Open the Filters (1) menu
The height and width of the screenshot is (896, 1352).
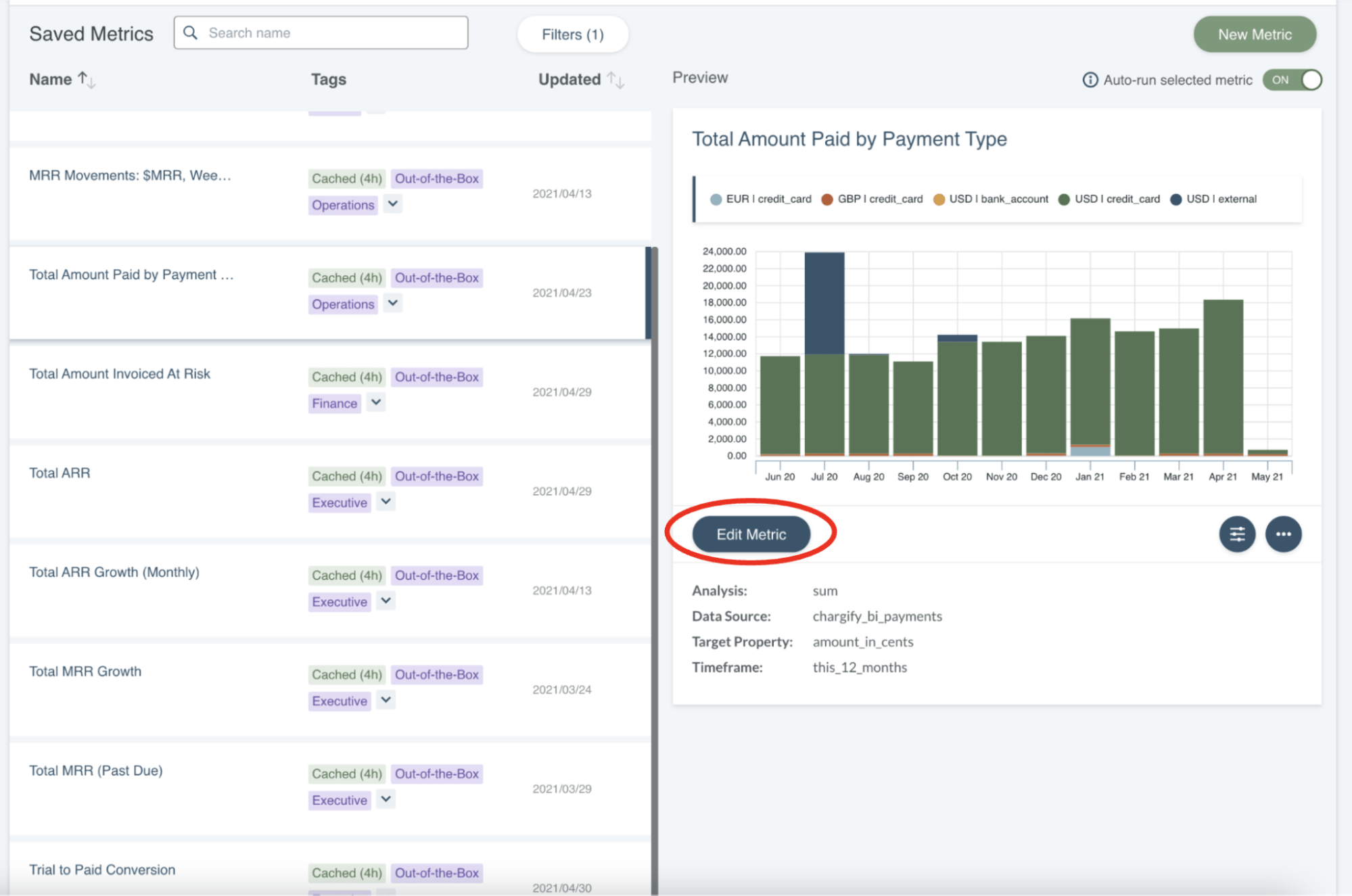pyautogui.click(x=572, y=34)
